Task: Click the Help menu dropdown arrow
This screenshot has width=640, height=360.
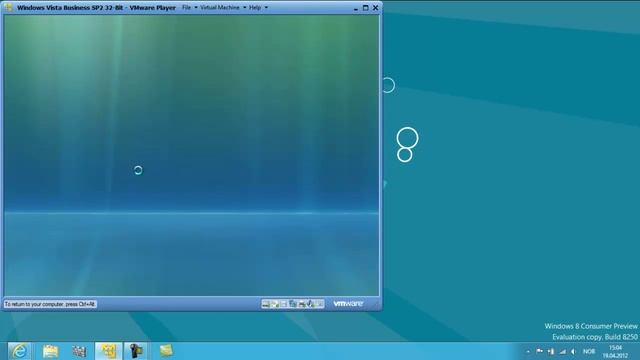Action: coord(266,7)
